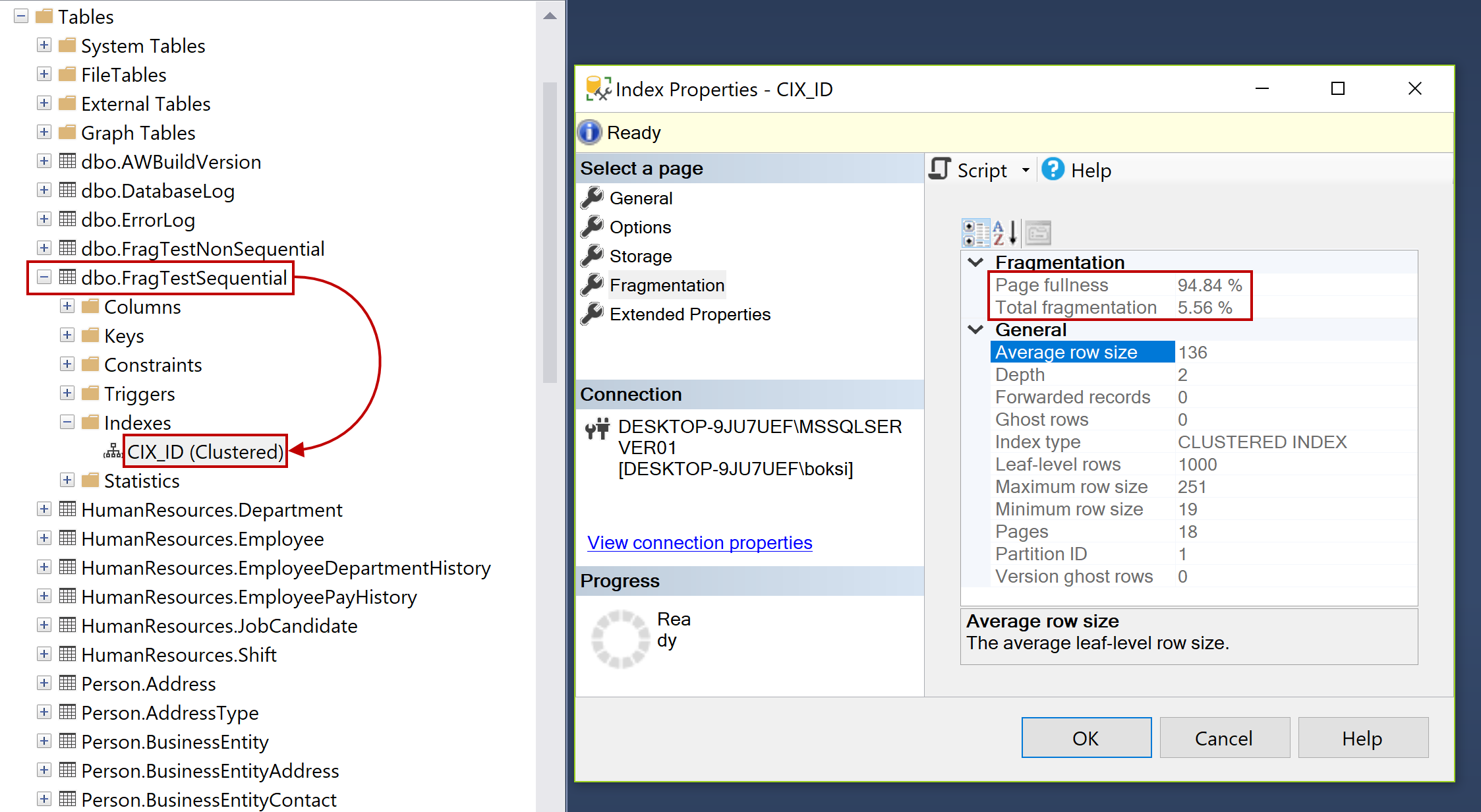Open the Script dropdown arrow
The height and width of the screenshot is (812, 1481).
[1026, 170]
